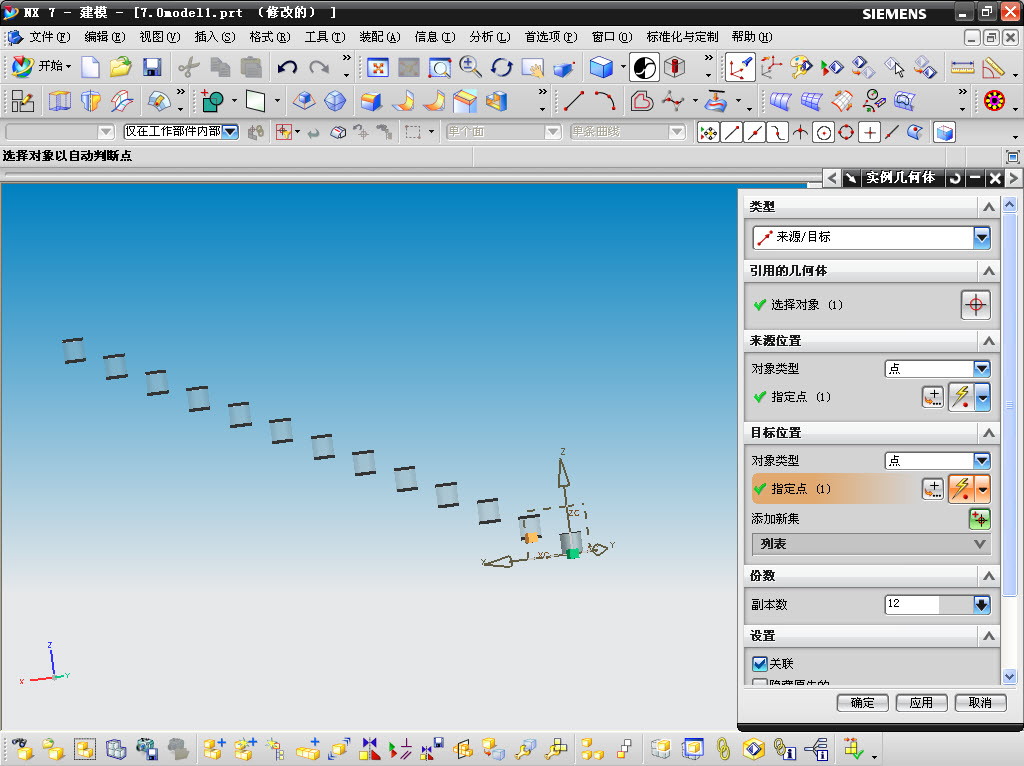This screenshot has width=1024, height=766.
Task: Click the dialog scrollbar down arrow
Action: 1010,677
